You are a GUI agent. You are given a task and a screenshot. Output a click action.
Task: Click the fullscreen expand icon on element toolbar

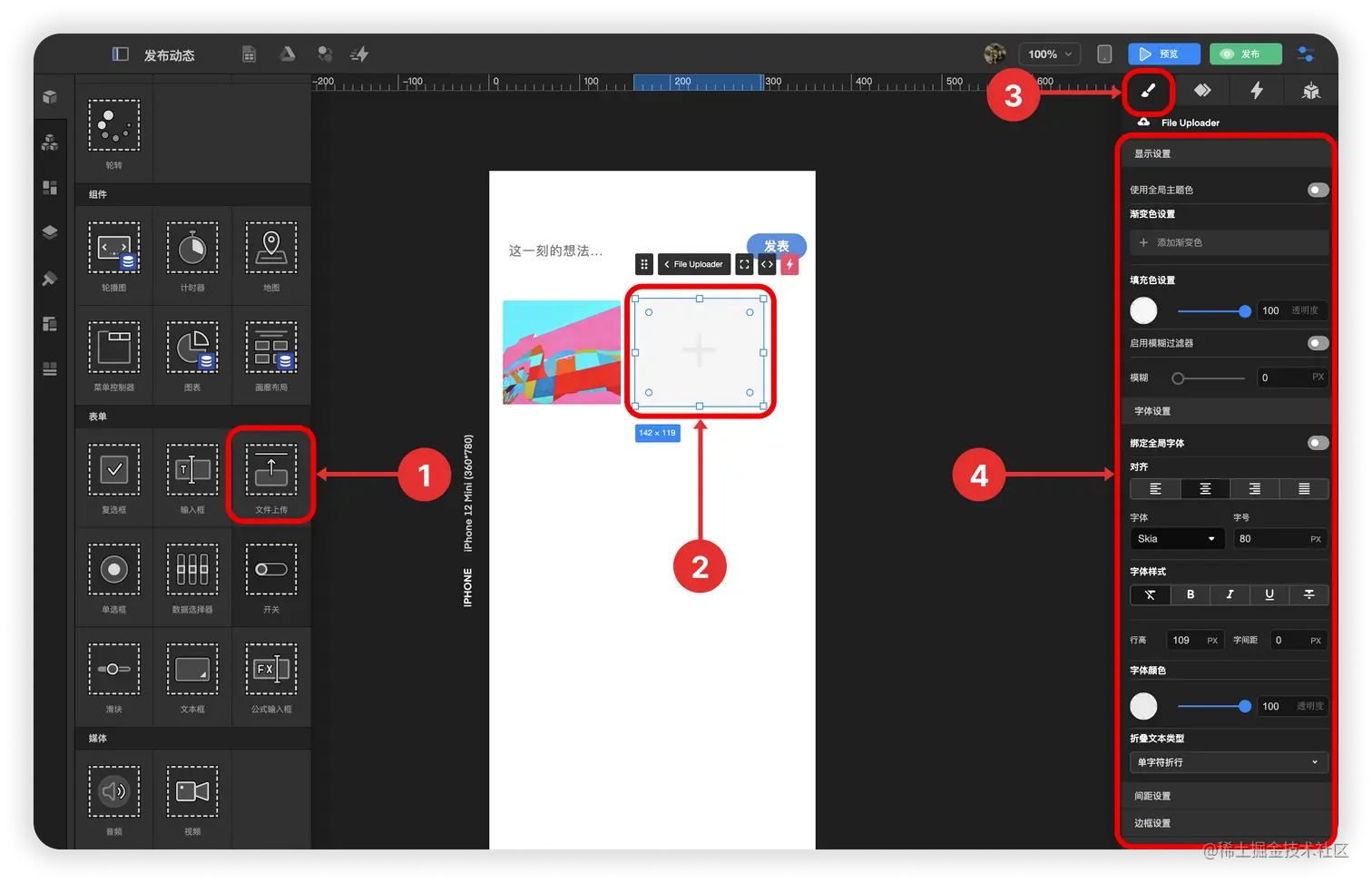(744, 264)
